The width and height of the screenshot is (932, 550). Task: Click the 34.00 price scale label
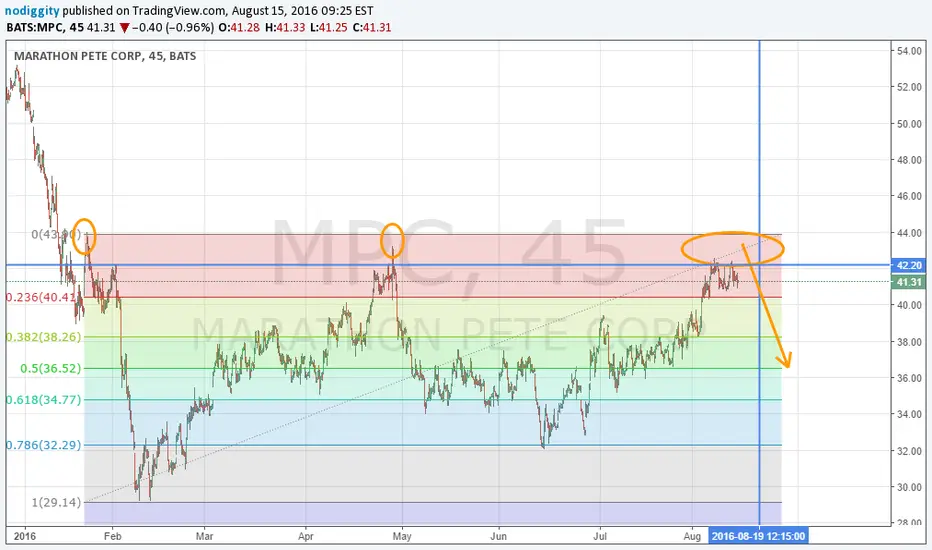909,414
